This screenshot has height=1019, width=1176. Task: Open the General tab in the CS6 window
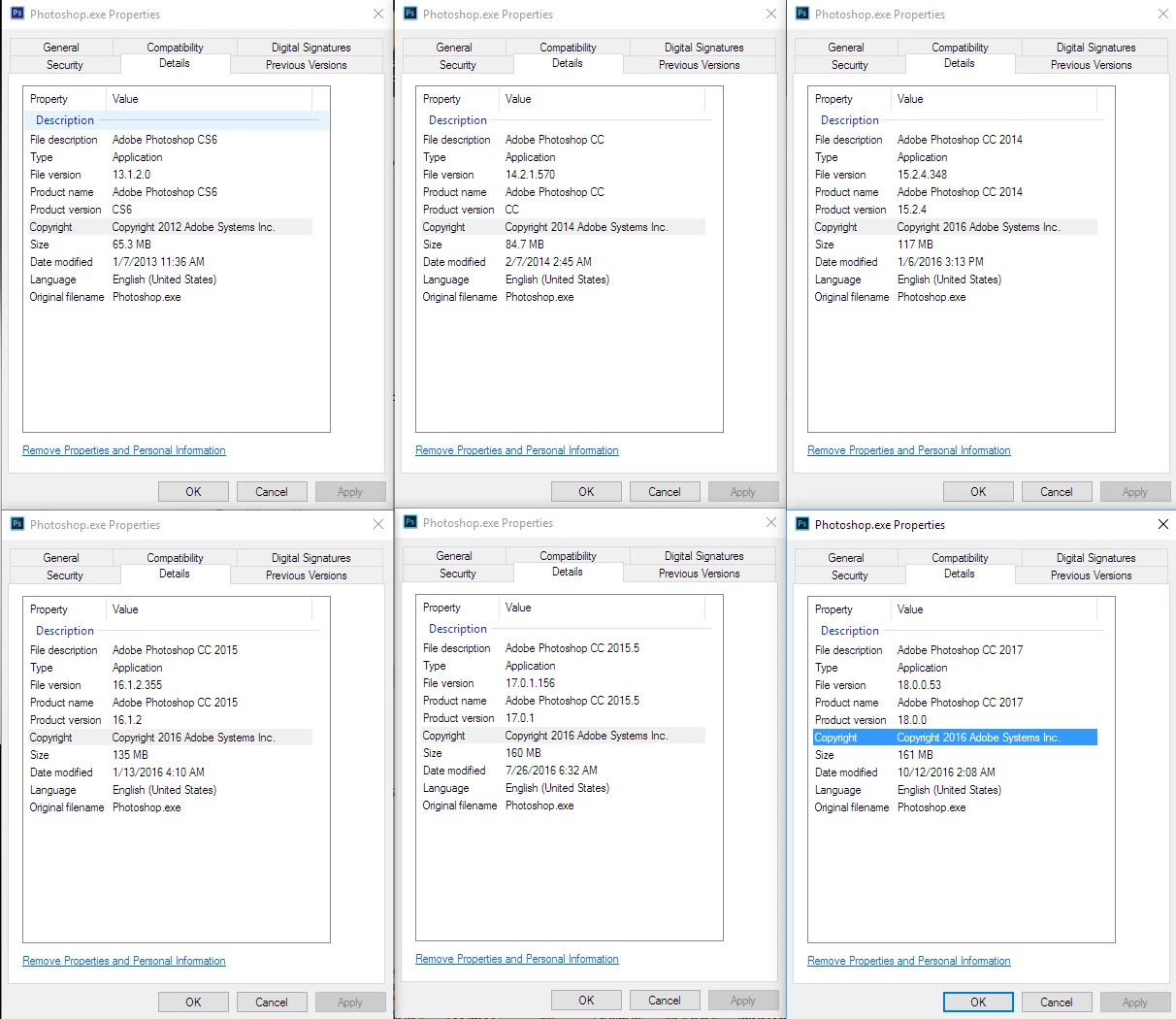pos(61,47)
